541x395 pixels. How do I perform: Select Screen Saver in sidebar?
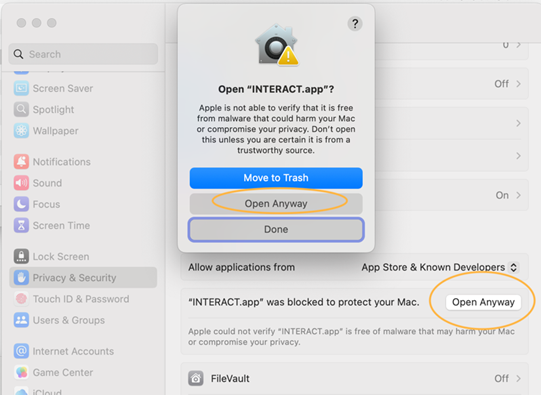[83, 88]
